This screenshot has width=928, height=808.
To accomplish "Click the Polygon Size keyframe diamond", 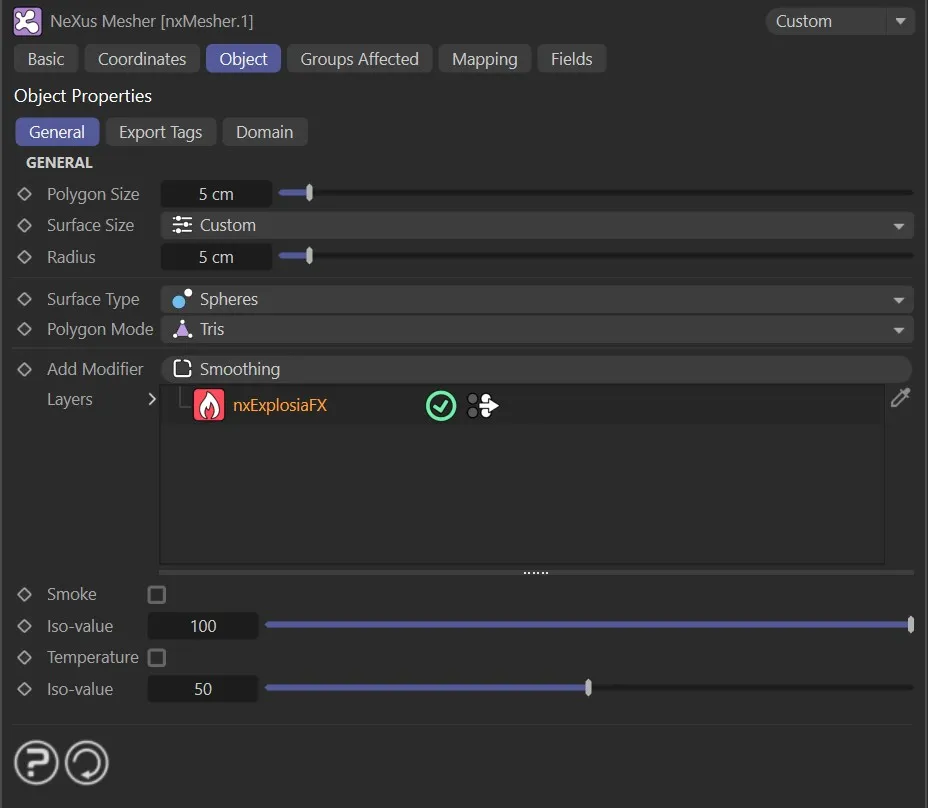I will click(x=25, y=194).
